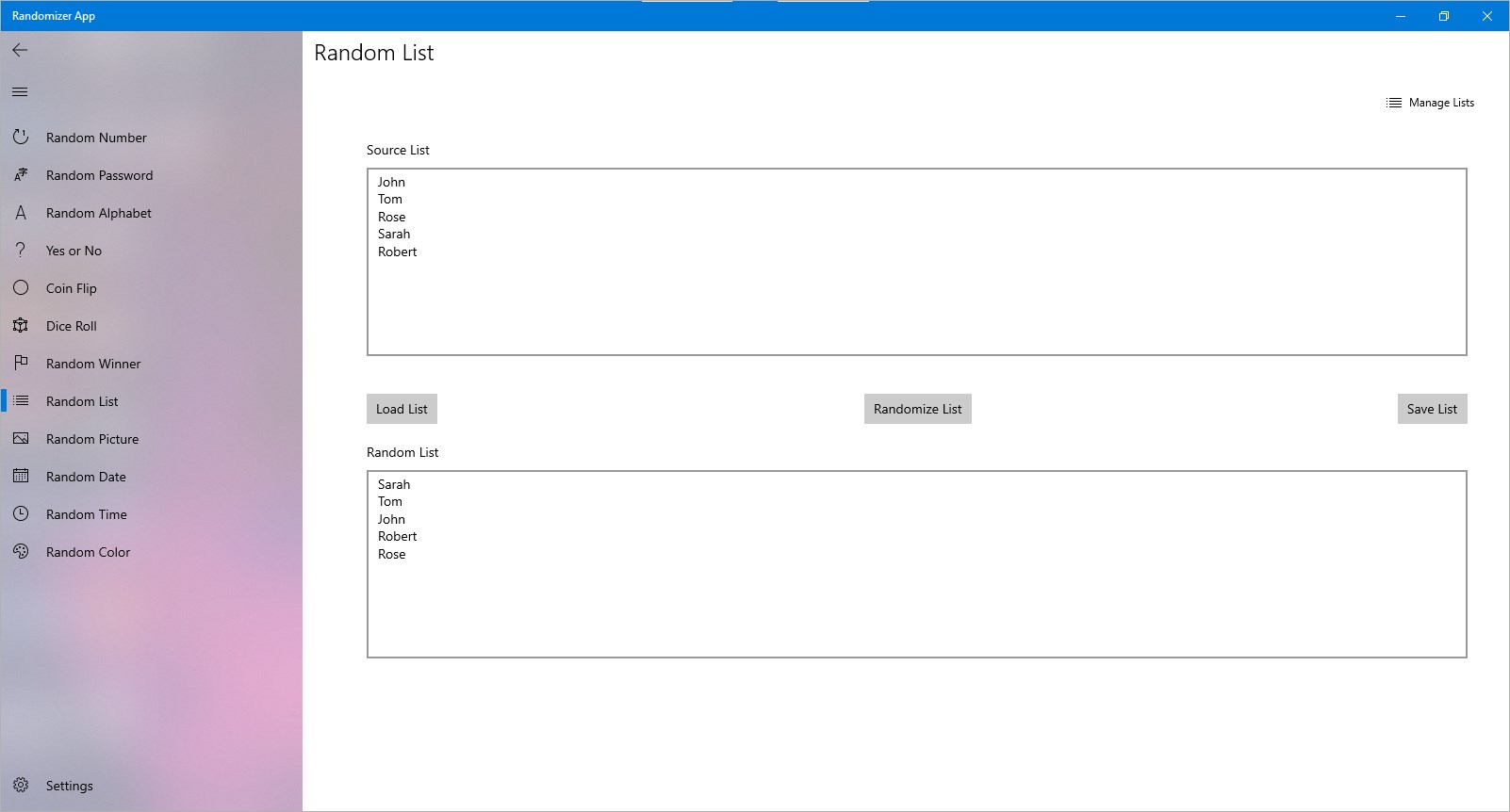Click Robert in the randomized output
This screenshot has width=1510, height=812.
click(397, 536)
